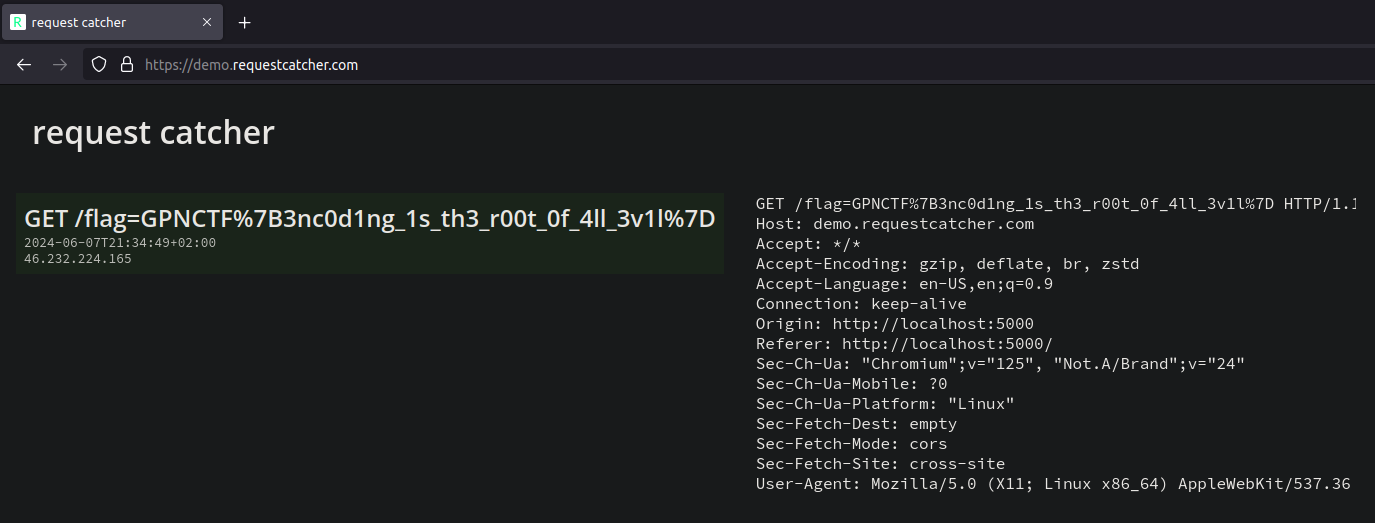Click the Sec-Fetch-Mode: cors line
This screenshot has height=523, width=1375.
click(851, 444)
